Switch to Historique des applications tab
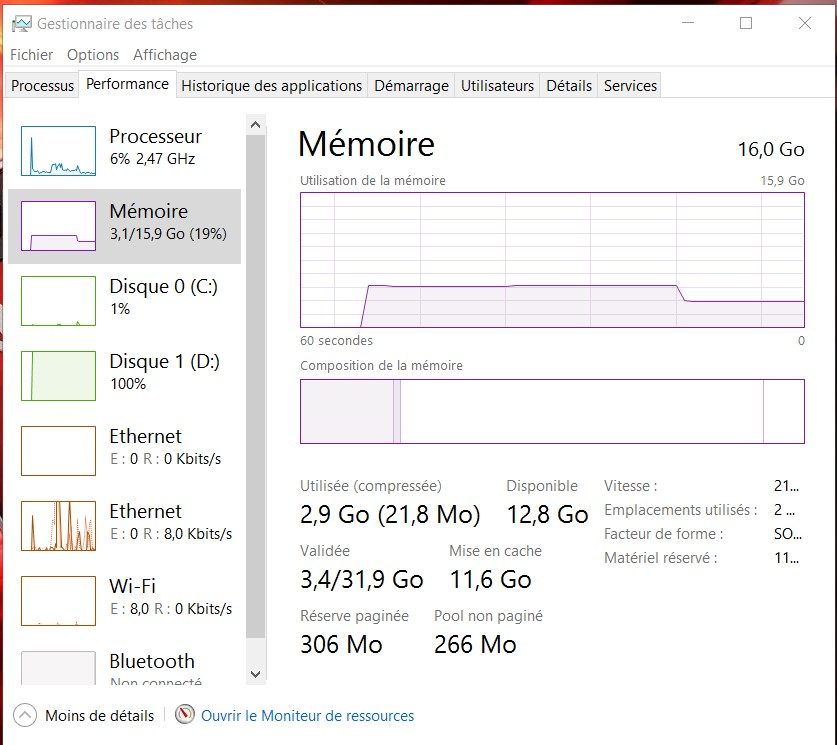Image resolution: width=837 pixels, height=745 pixels. tap(272, 85)
